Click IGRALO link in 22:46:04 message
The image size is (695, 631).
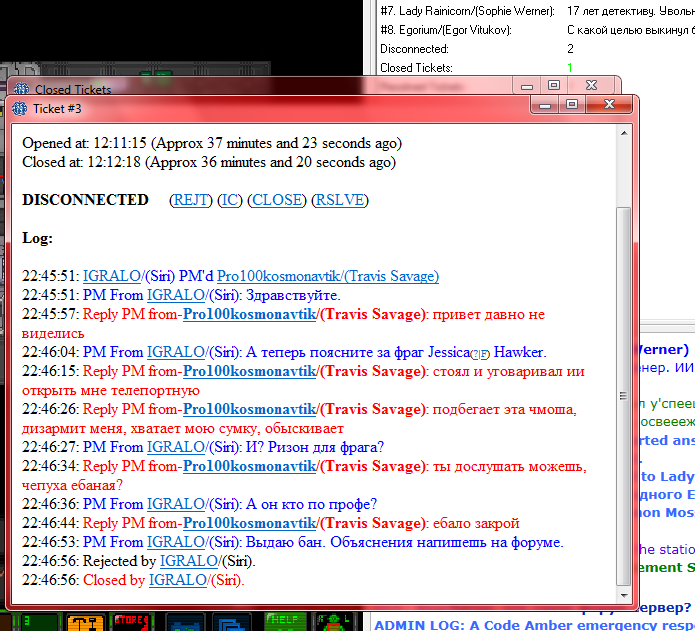click(176, 352)
